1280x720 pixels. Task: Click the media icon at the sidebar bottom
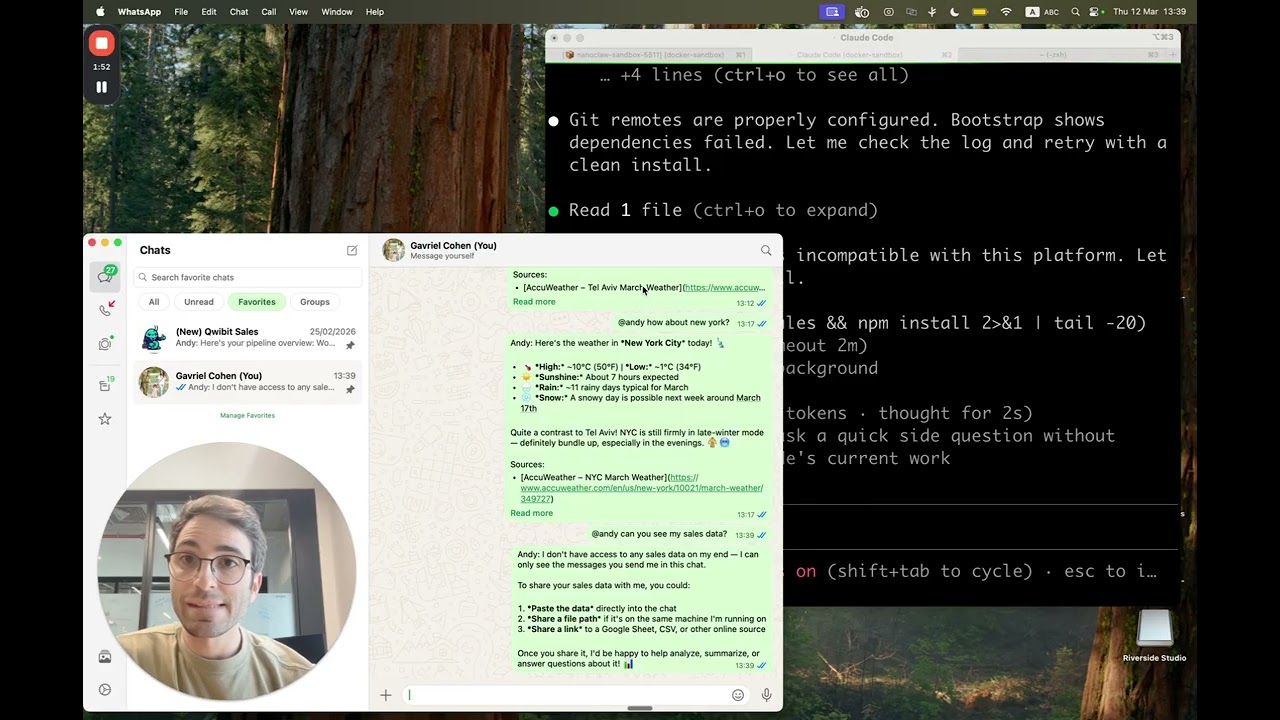(105, 657)
